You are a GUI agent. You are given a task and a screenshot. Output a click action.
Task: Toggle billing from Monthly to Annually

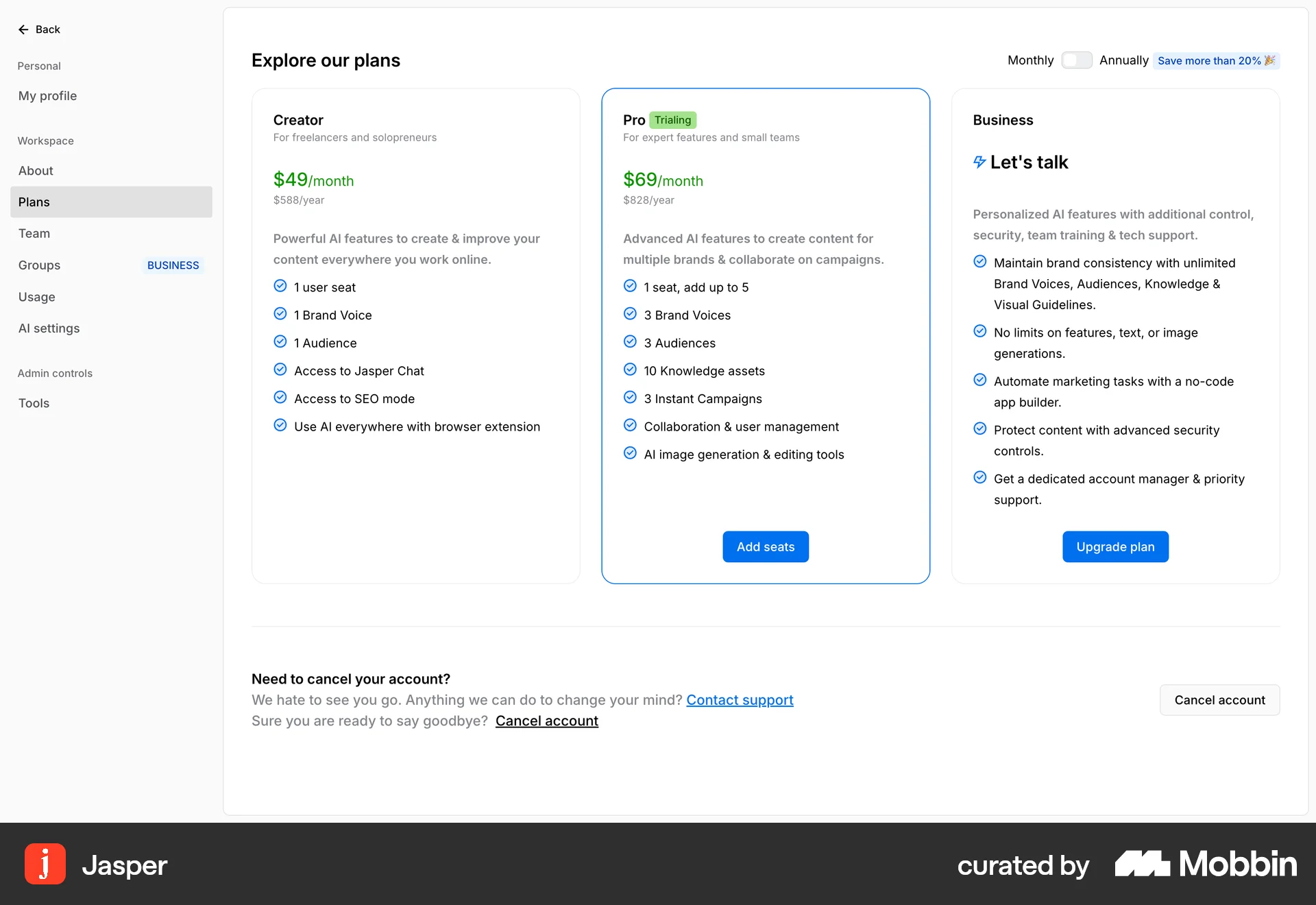point(1076,60)
